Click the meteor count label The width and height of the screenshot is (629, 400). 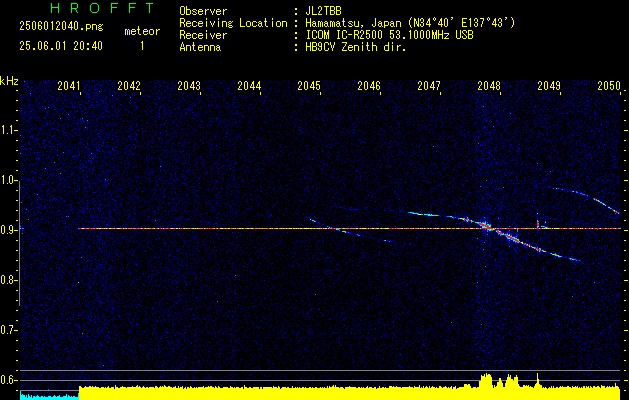[x=142, y=31]
